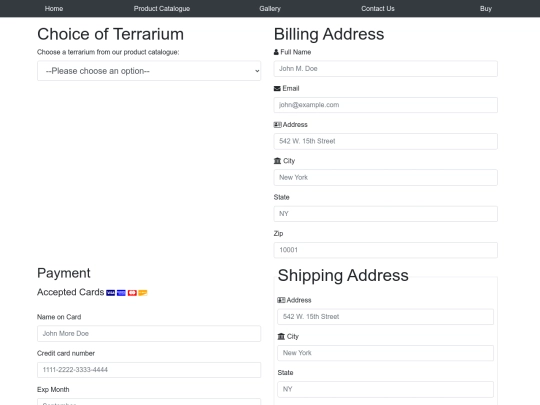Click the envelope icon beside Email
This screenshot has width=540, height=405.
click(277, 89)
